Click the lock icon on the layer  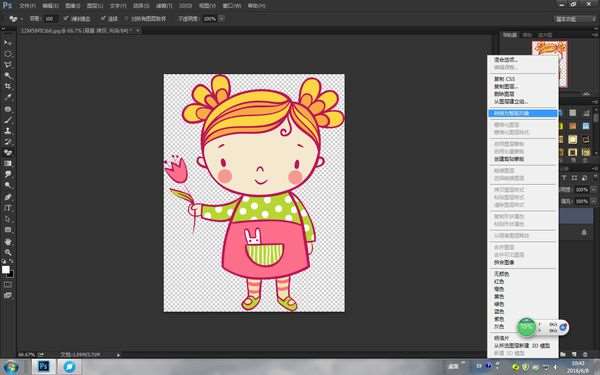(584, 232)
